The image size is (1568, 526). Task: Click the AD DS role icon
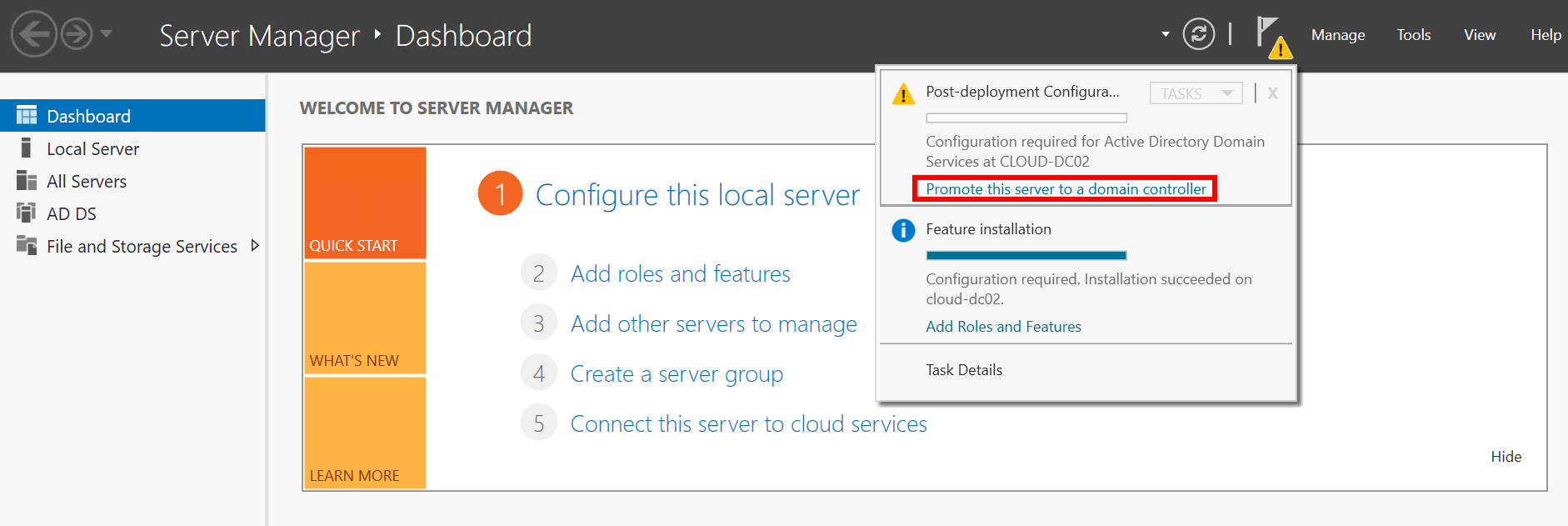point(27,213)
